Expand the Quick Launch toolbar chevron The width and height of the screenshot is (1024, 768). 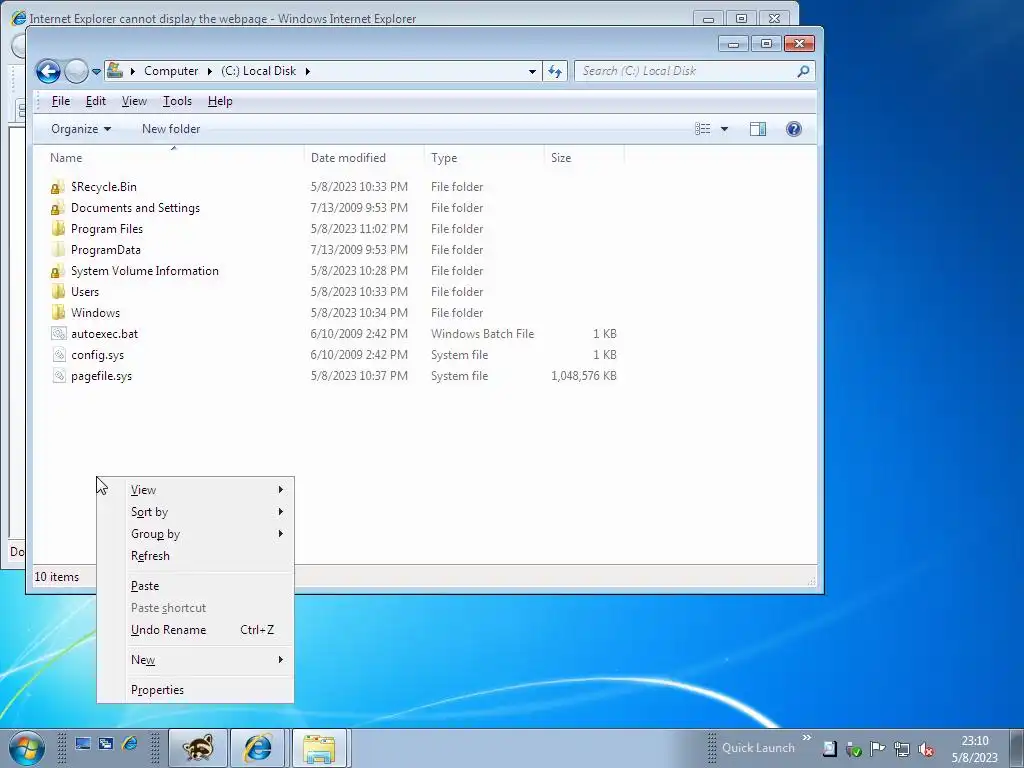(x=807, y=739)
